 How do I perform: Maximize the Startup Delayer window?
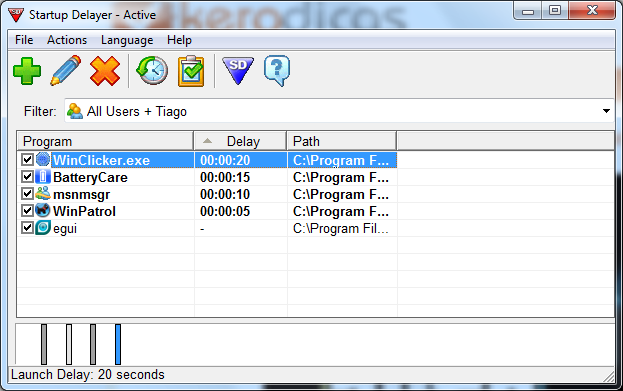555,10
